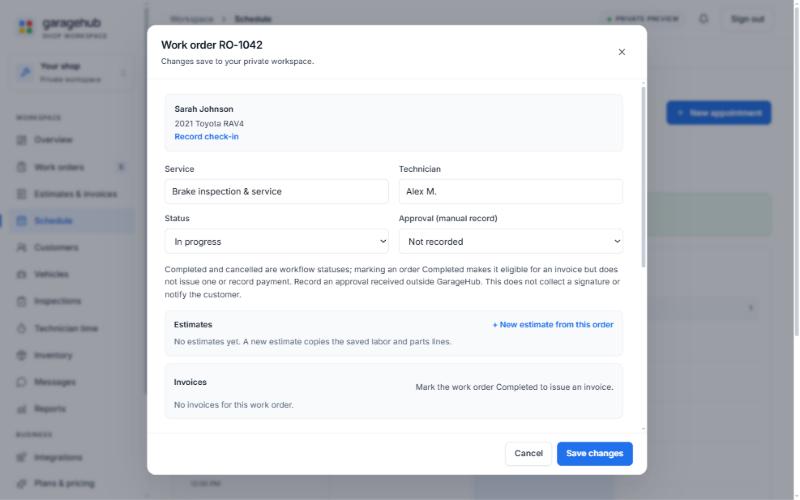Close the Work order RO-1042 dialog
This screenshot has width=800, height=500.
pos(621,52)
